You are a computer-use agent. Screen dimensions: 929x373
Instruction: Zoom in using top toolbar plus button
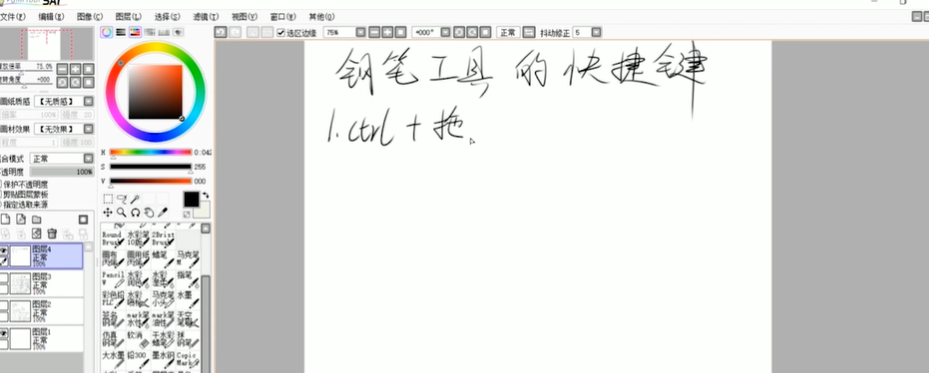387,32
